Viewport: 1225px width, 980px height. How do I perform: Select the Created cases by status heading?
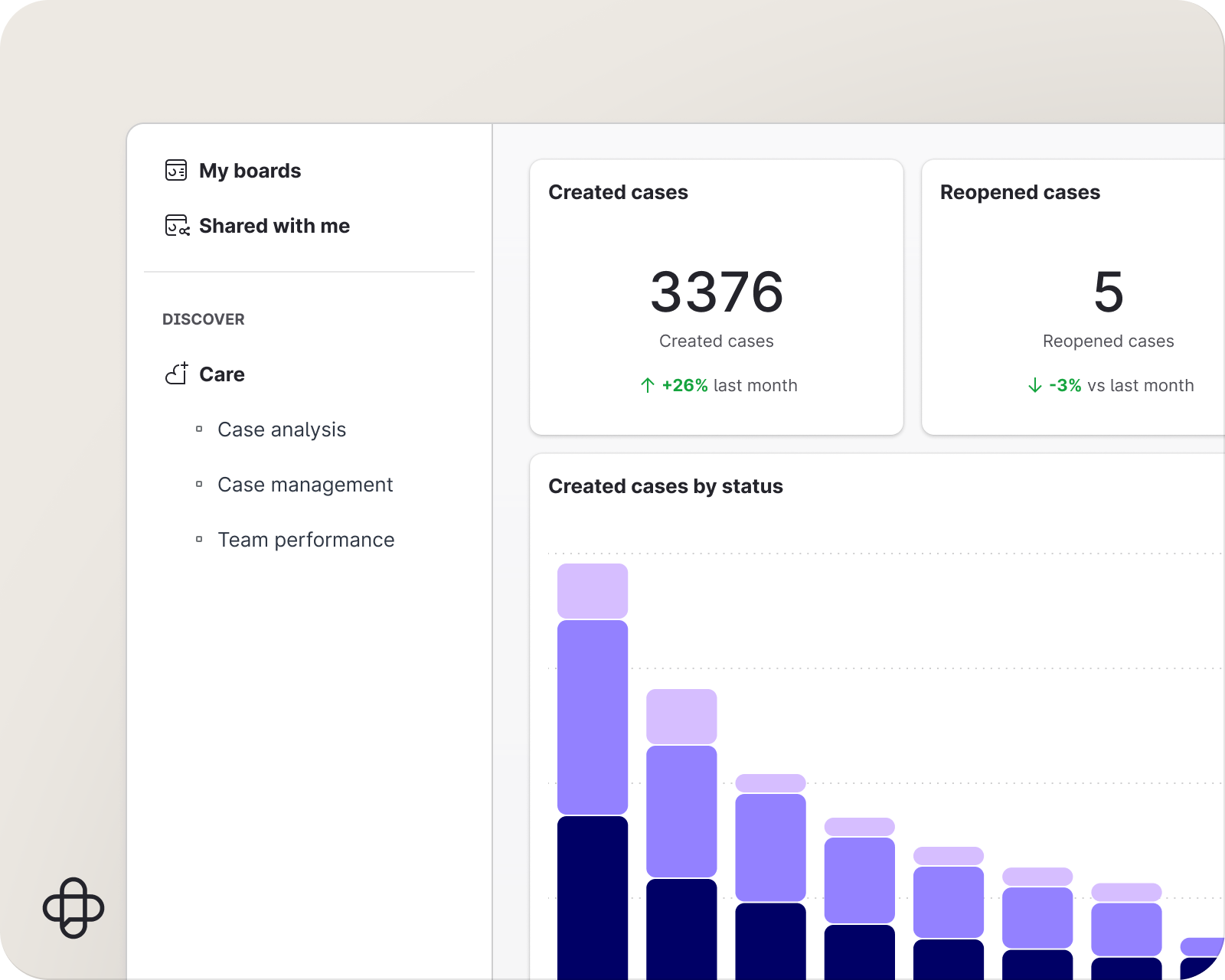[665, 486]
